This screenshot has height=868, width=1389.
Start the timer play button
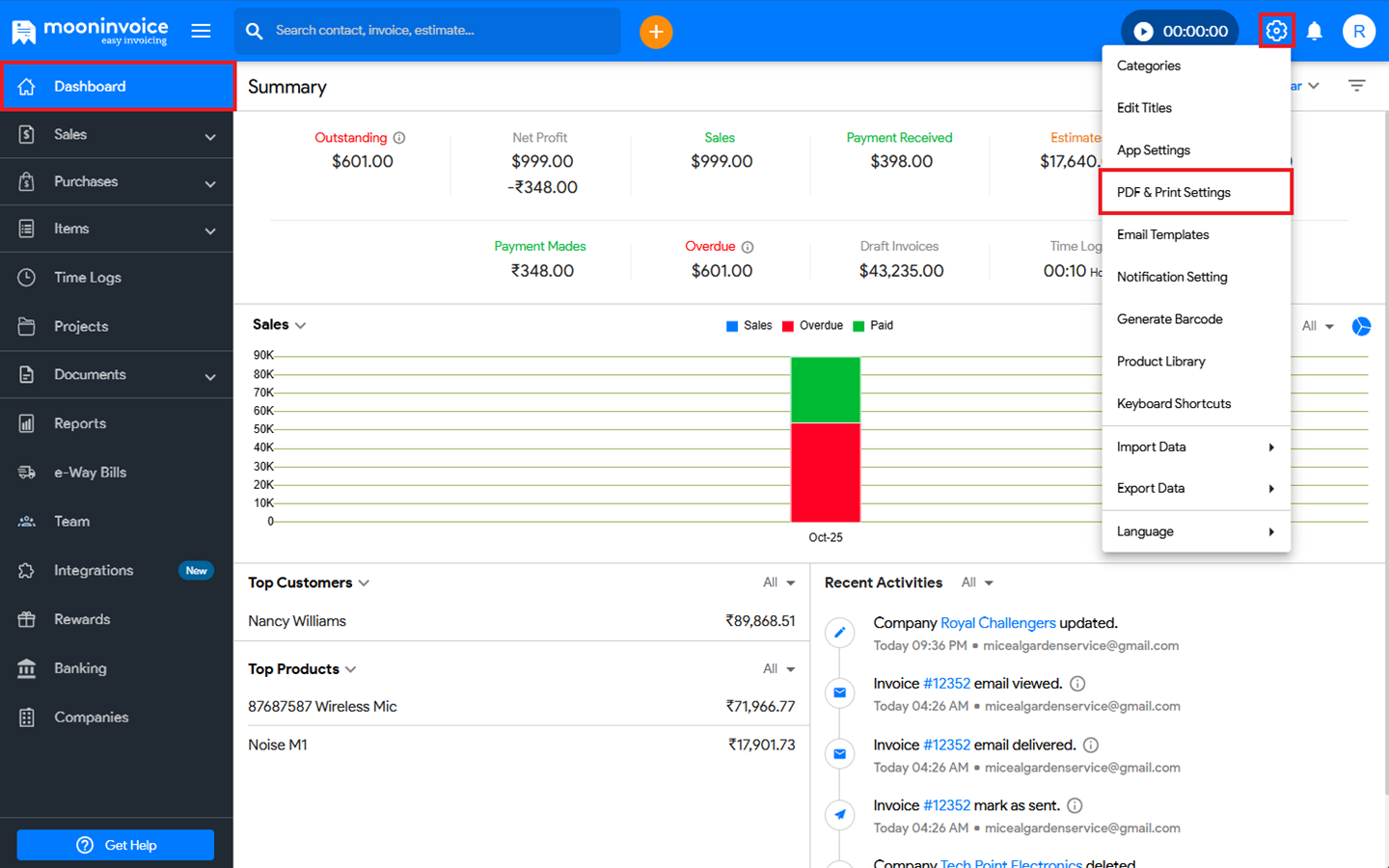(x=1143, y=32)
